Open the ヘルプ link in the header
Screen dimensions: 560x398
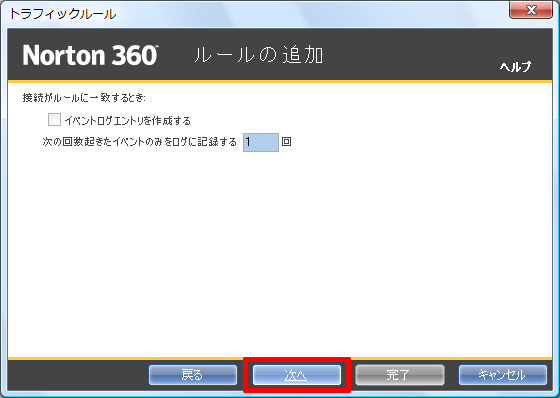click(515, 66)
